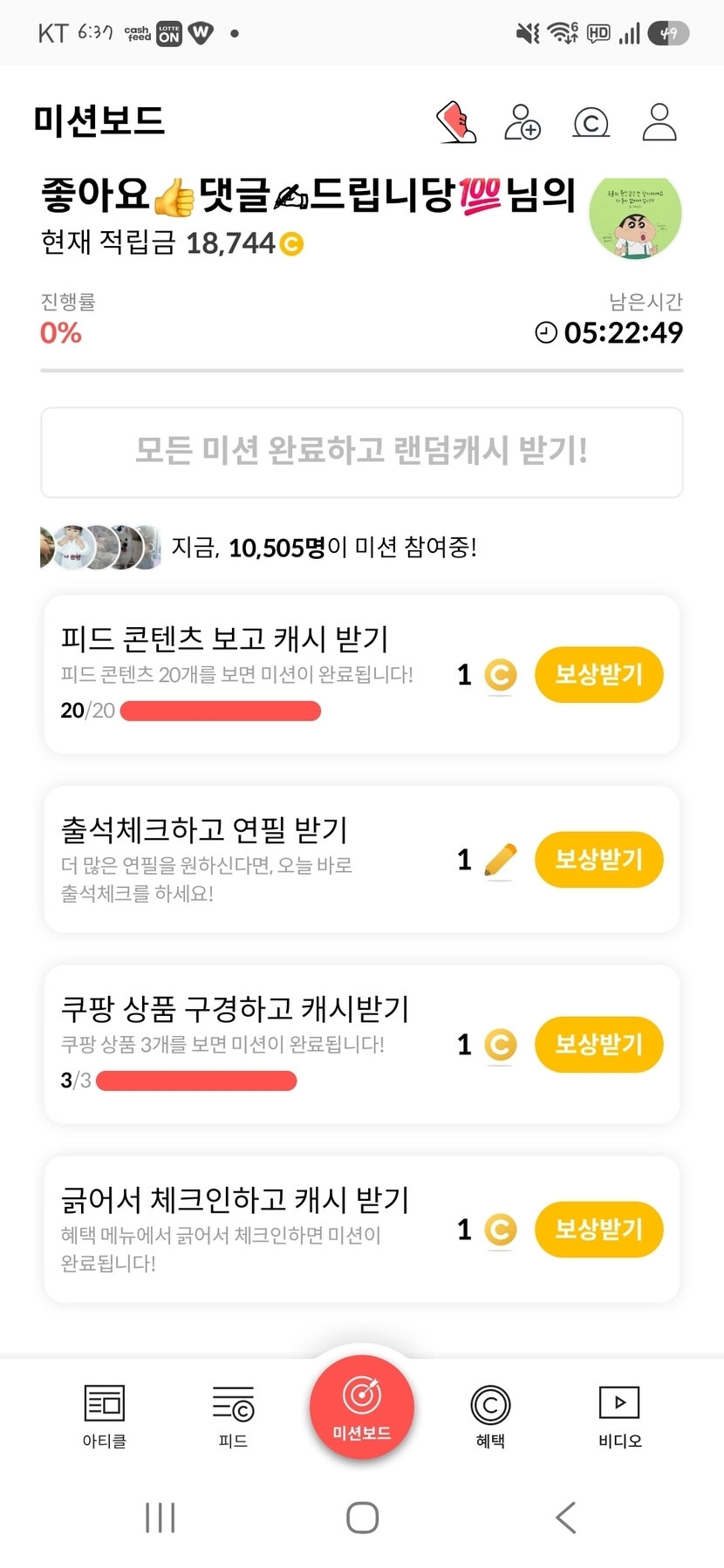This screenshot has height=1568, width=724.
Task: Tap the pencil reward icon
Action: point(500,861)
